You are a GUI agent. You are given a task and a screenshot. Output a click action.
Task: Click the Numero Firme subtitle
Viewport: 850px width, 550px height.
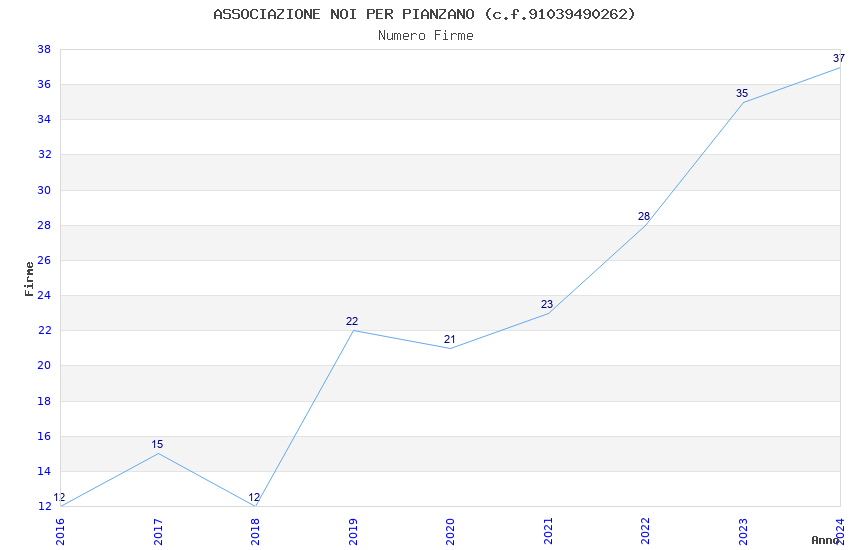(x=425, y=35)
